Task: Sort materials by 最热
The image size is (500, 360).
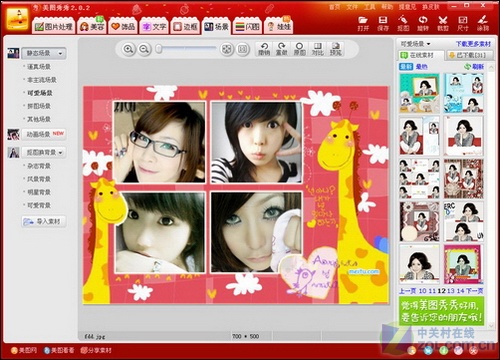Action: (x=422, y=67)
